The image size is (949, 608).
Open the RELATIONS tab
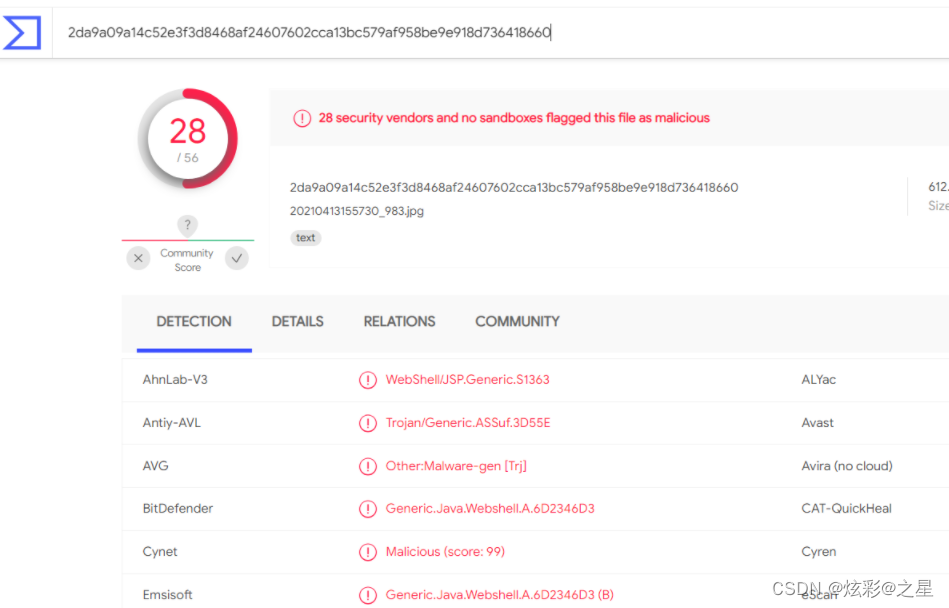point(399,322)
